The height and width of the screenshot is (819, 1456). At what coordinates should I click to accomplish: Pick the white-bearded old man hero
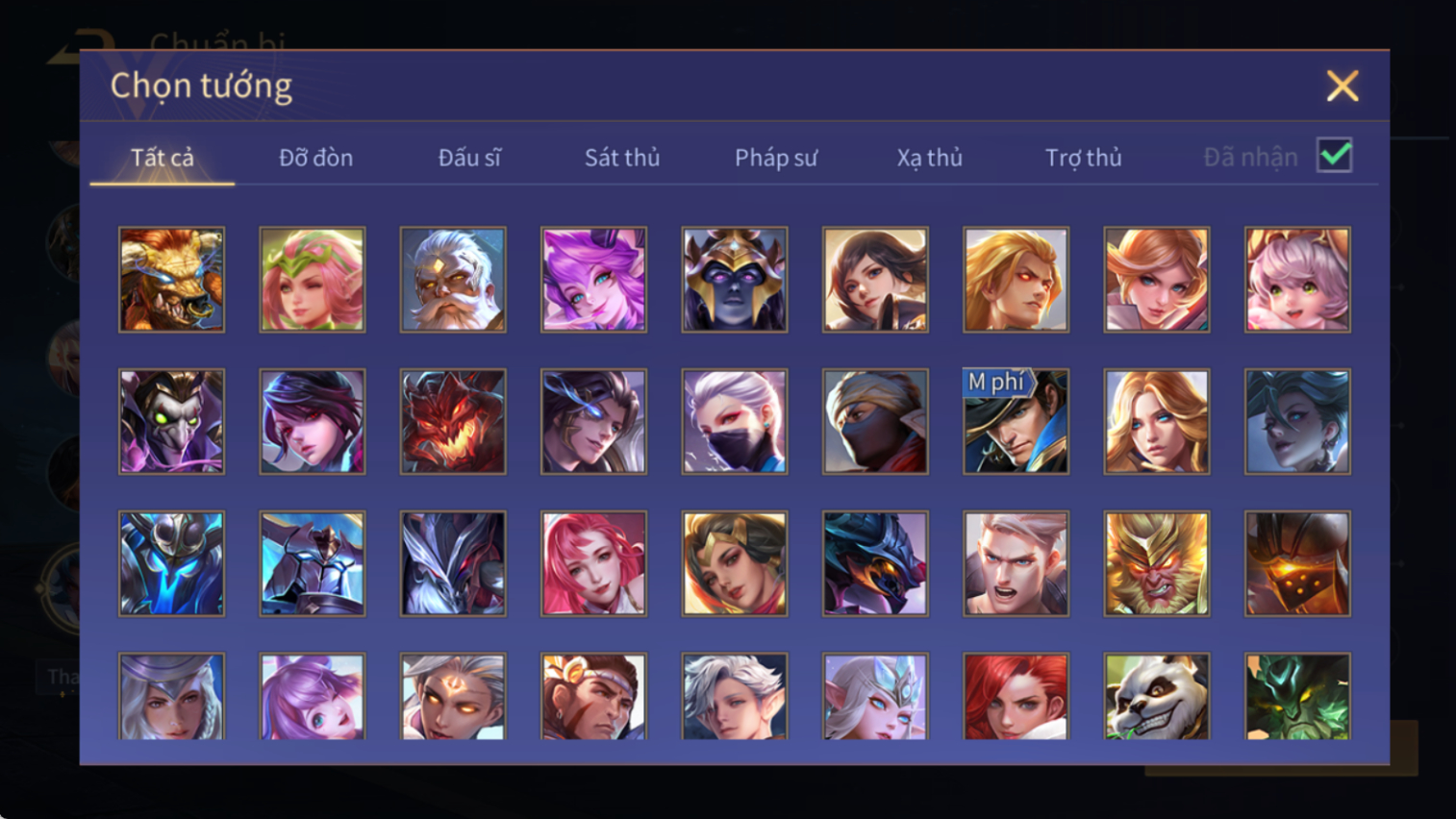point(453,280)
